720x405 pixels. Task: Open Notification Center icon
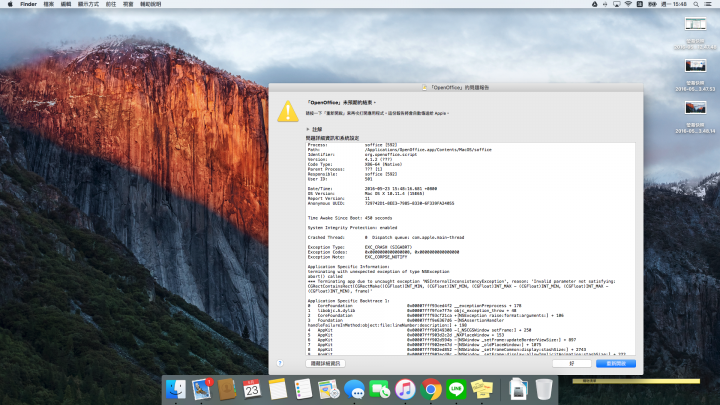(709, 4)
